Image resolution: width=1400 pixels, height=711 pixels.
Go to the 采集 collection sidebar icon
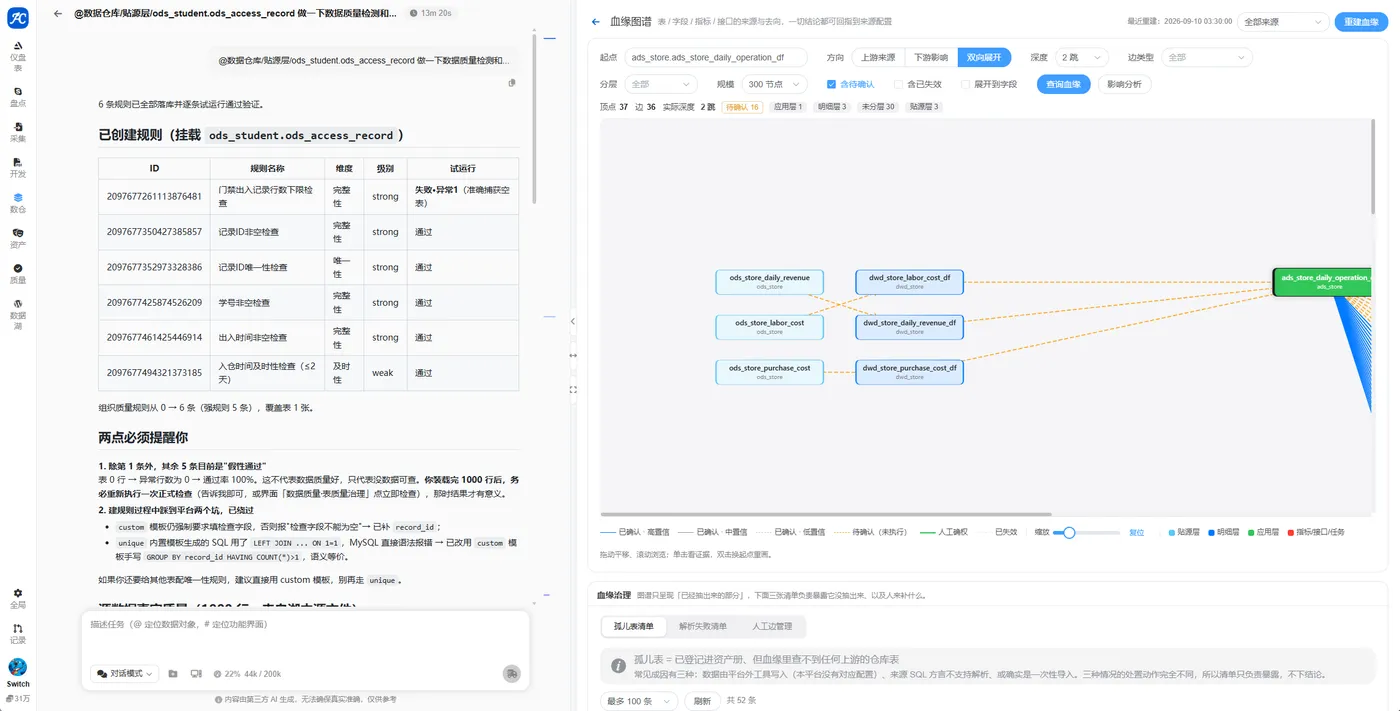[18, 132]
